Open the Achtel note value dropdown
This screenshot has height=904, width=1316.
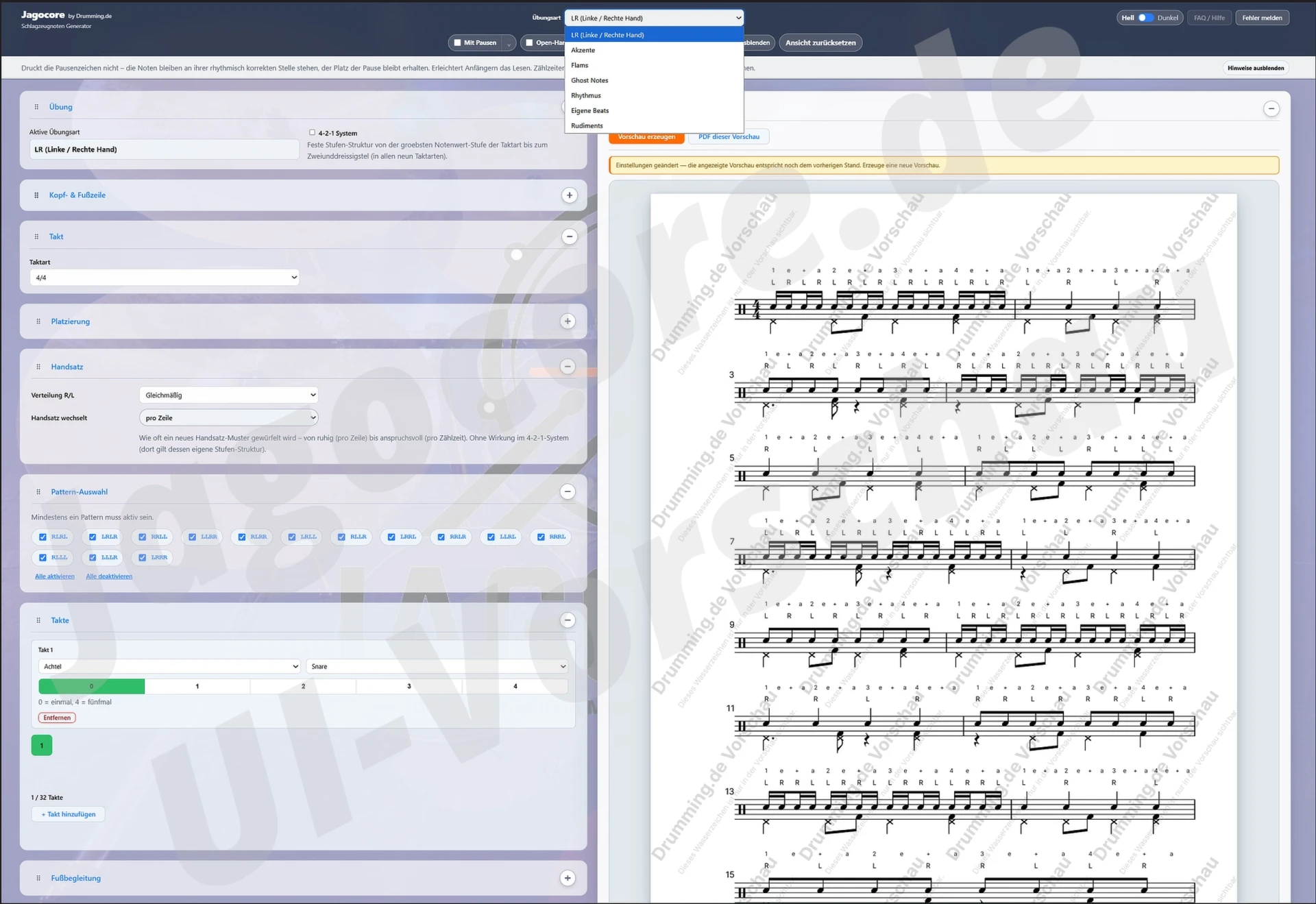click(169, 666)
